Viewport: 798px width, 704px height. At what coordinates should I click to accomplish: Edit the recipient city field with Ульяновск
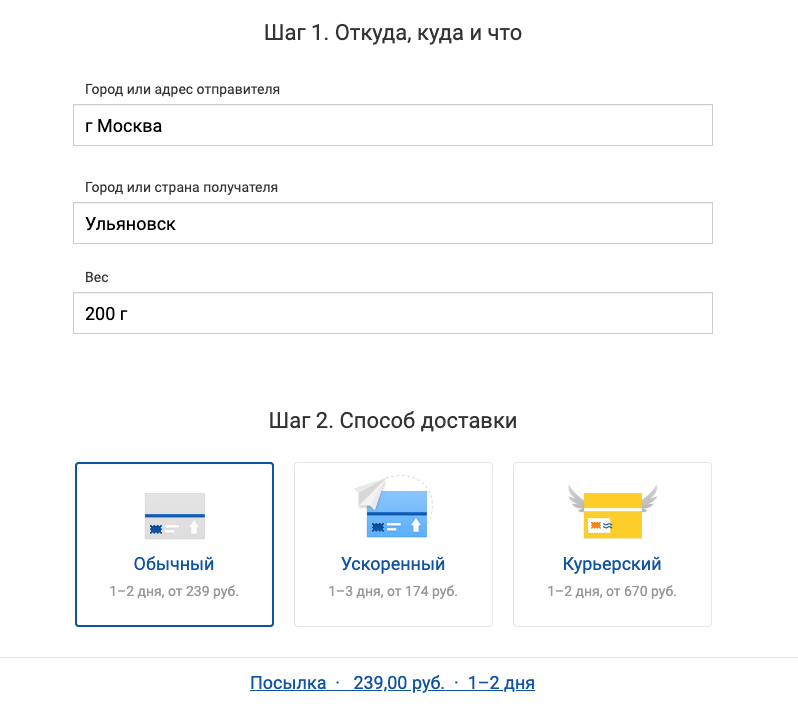tap(393, 223)
